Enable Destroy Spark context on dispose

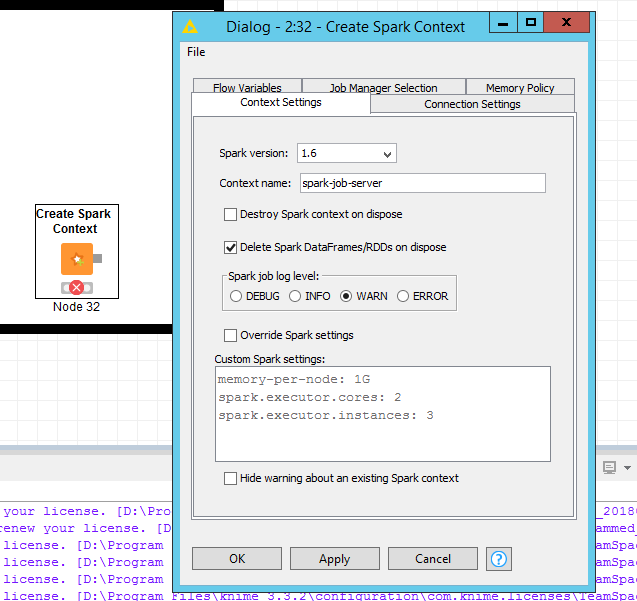coord(230,214)
